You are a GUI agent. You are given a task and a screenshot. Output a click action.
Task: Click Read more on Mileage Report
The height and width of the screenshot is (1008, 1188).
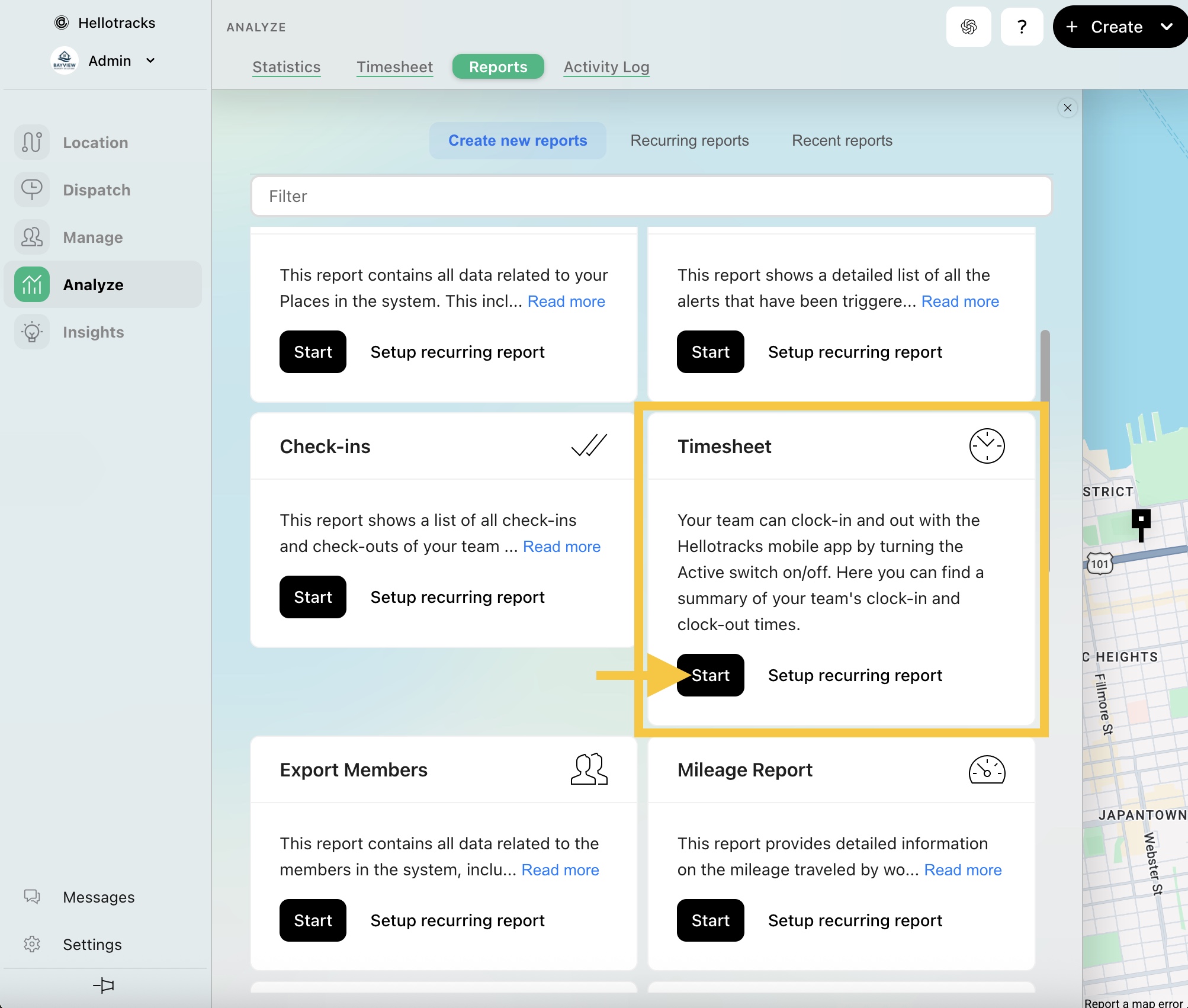(962, 870)
